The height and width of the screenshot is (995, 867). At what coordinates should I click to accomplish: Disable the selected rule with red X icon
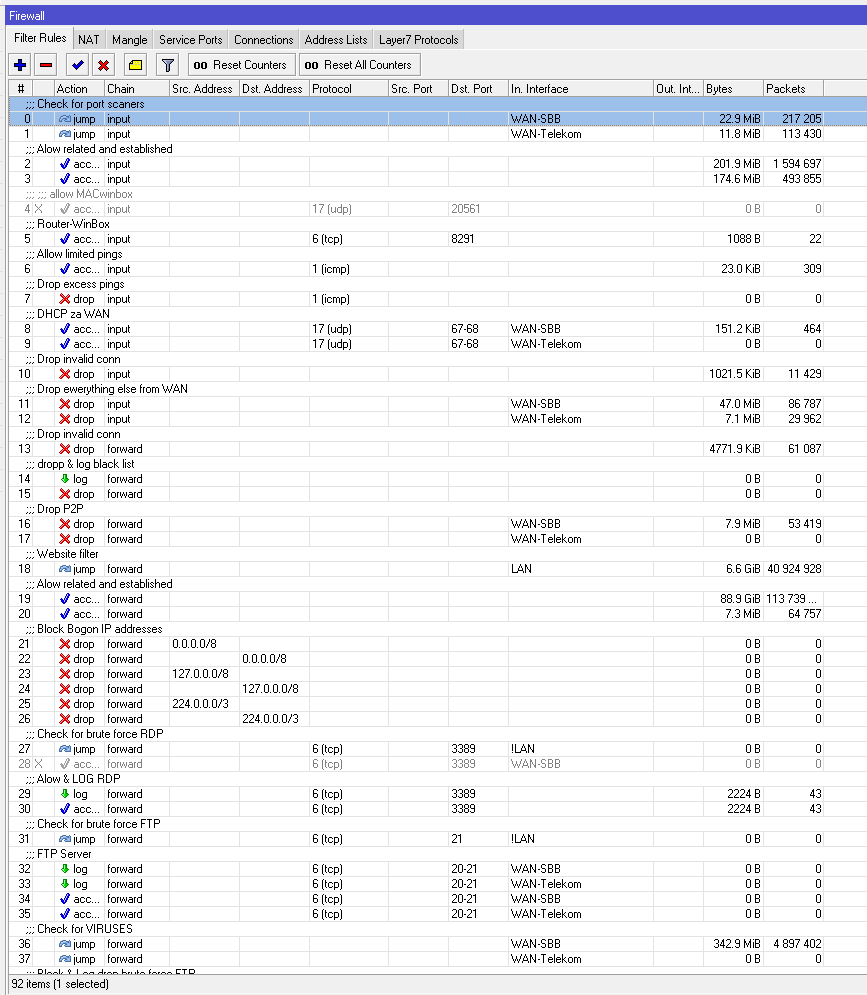(101, 64)
